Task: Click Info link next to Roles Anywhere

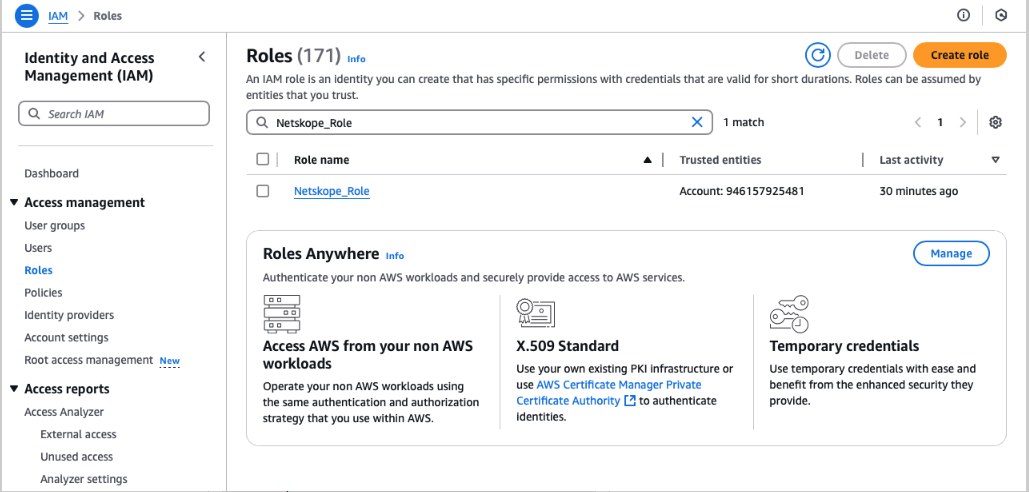Action: point(395,256)
